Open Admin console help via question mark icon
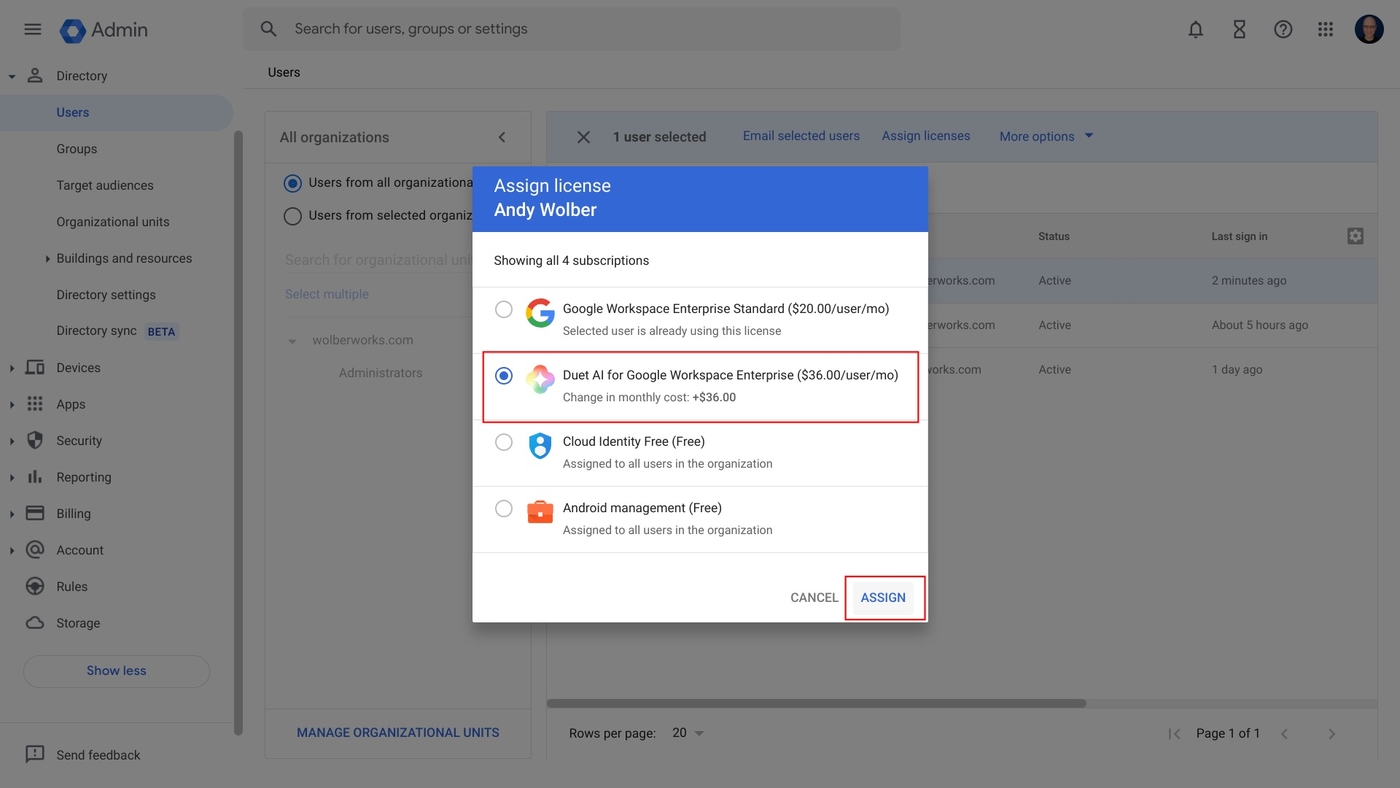 point(1283,29)
